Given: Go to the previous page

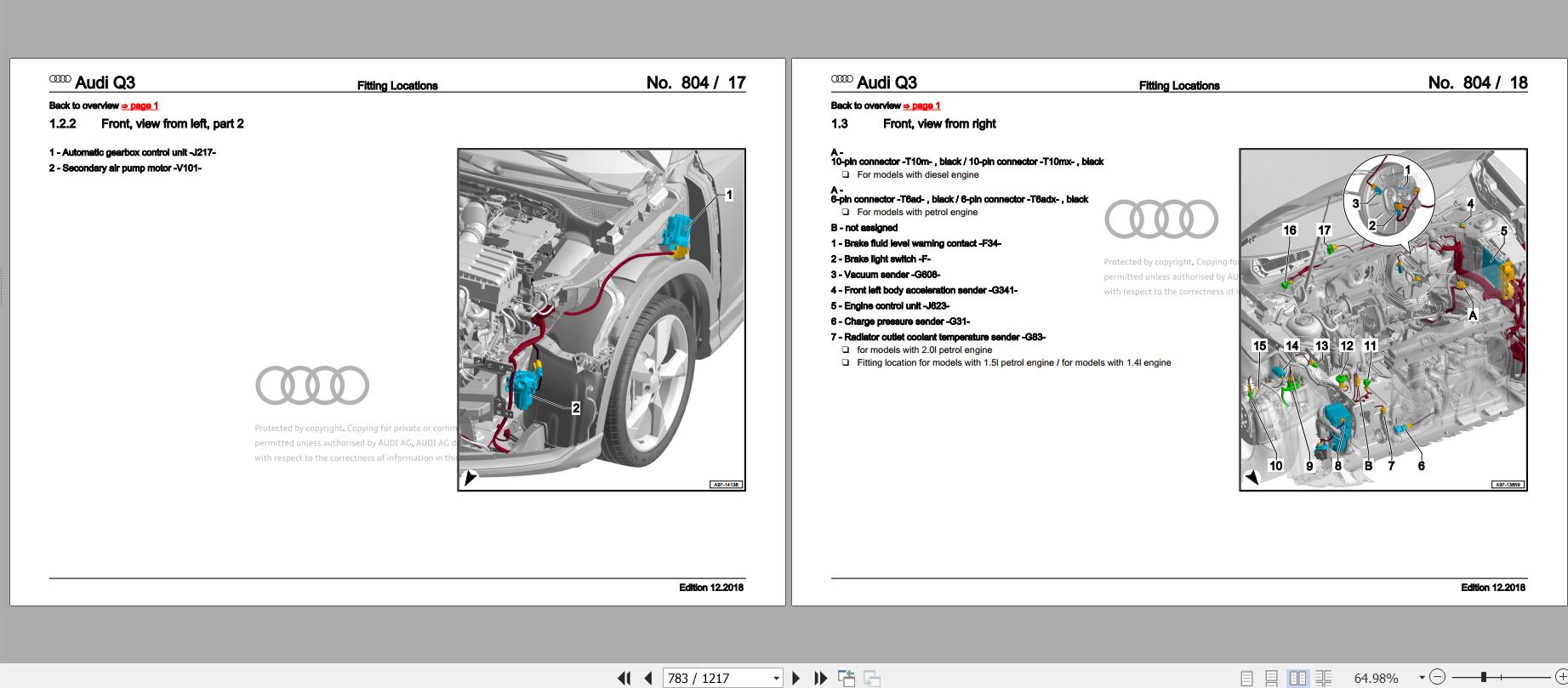Looking at the screenshot, I should pos(648,678).
